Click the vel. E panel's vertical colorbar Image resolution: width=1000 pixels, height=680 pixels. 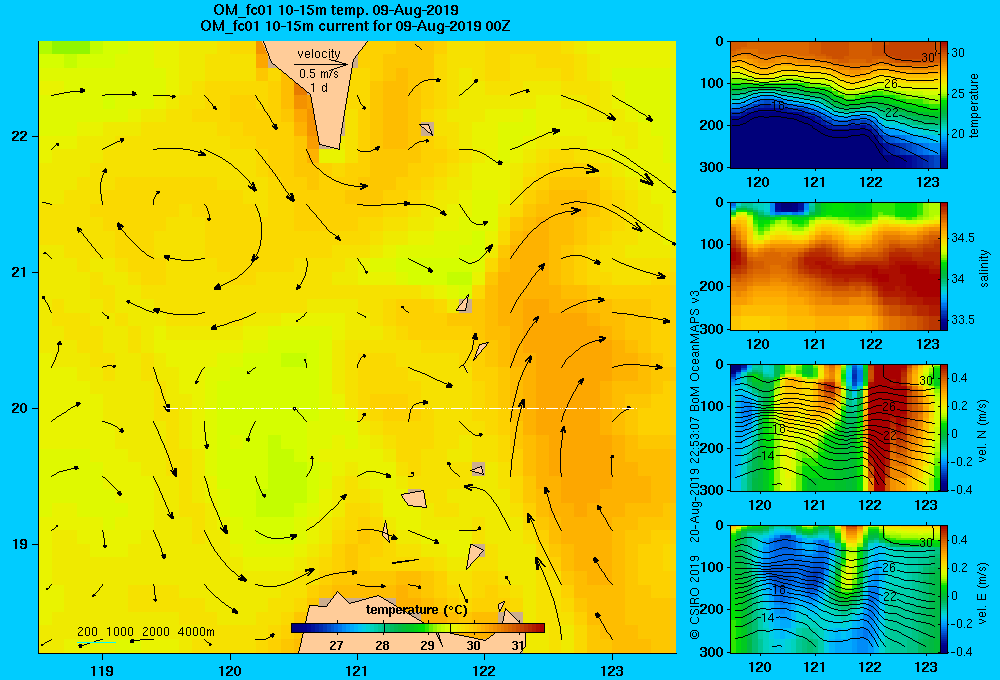tap(944, 589)
